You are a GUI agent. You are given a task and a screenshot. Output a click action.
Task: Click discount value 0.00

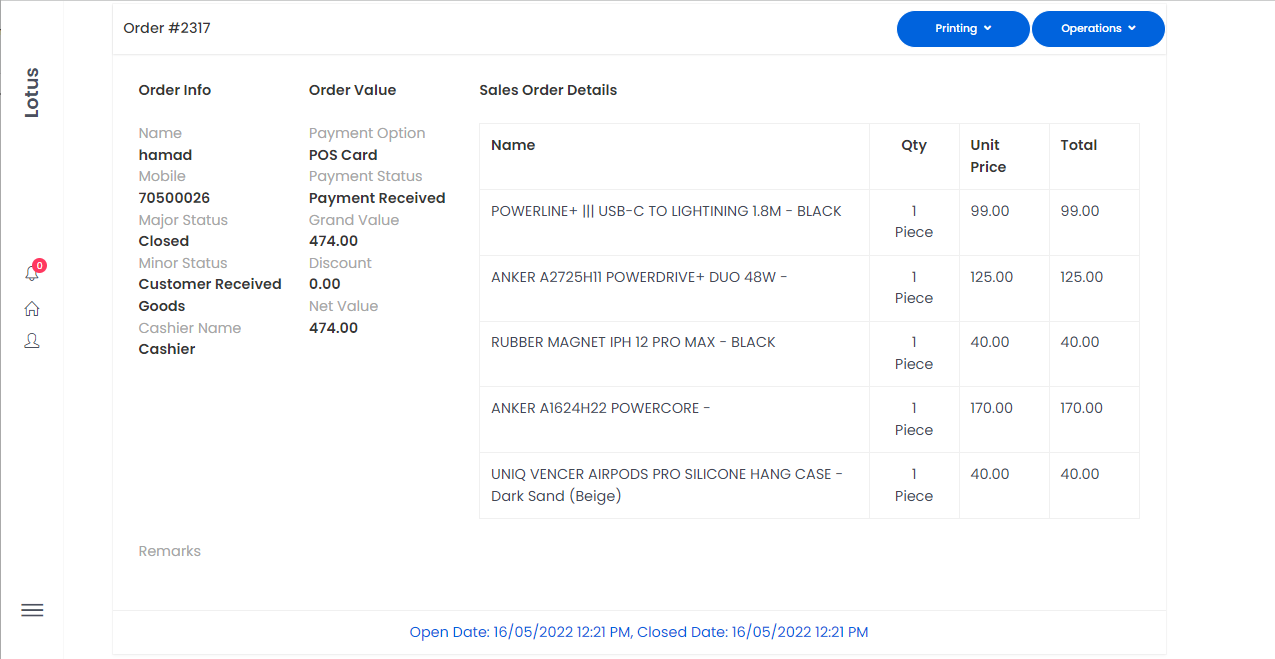[x=325, y=284]
